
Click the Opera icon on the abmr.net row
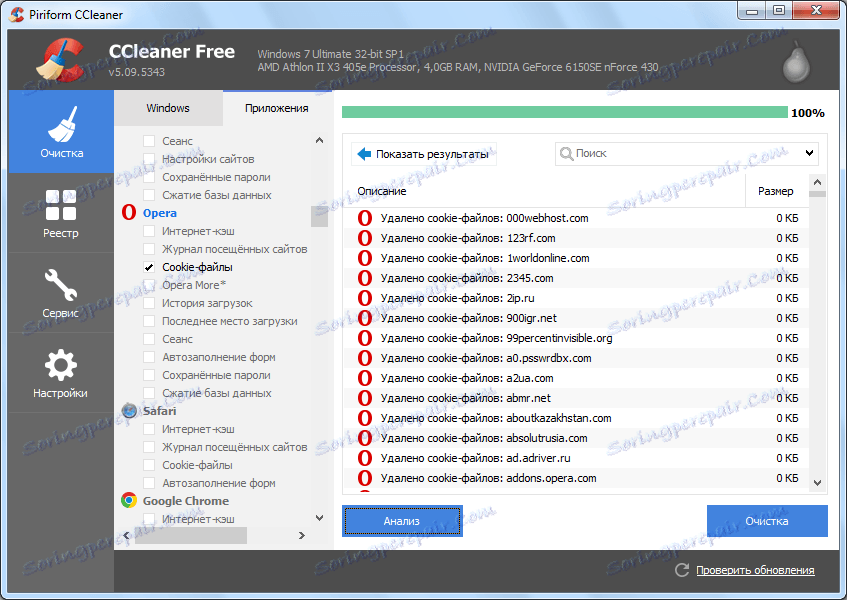click(365, 398)
